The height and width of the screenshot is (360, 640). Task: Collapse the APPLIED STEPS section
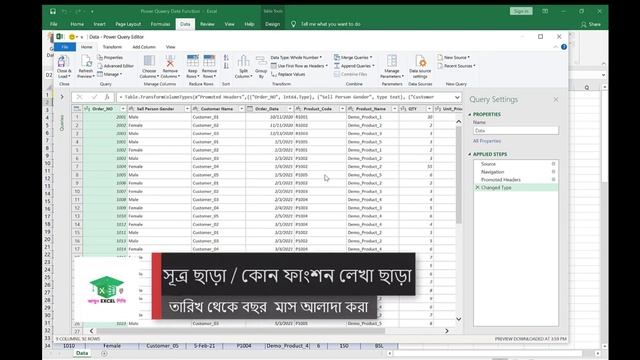(469, 154)
